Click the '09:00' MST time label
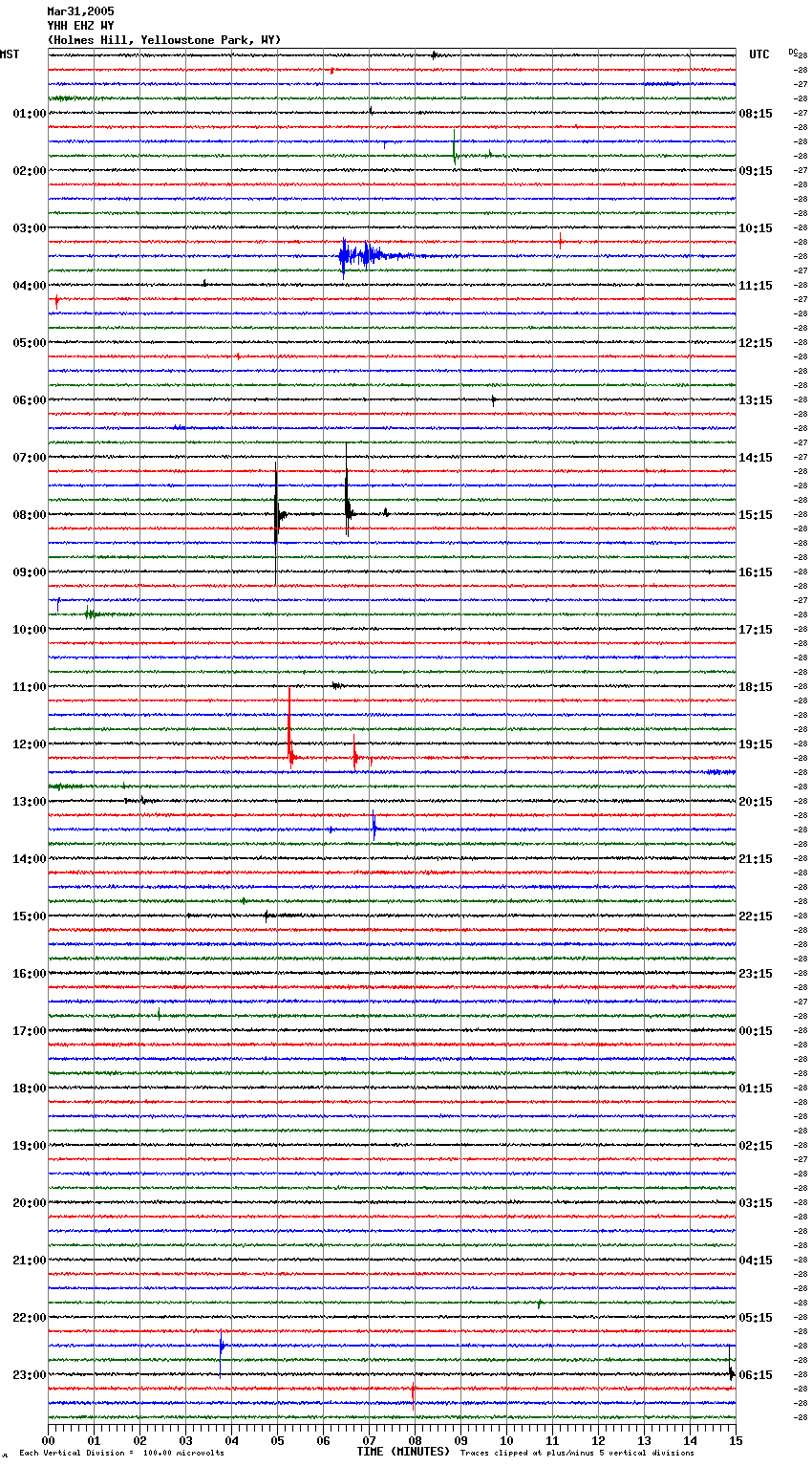812x1466 pixels. [30, 572]
